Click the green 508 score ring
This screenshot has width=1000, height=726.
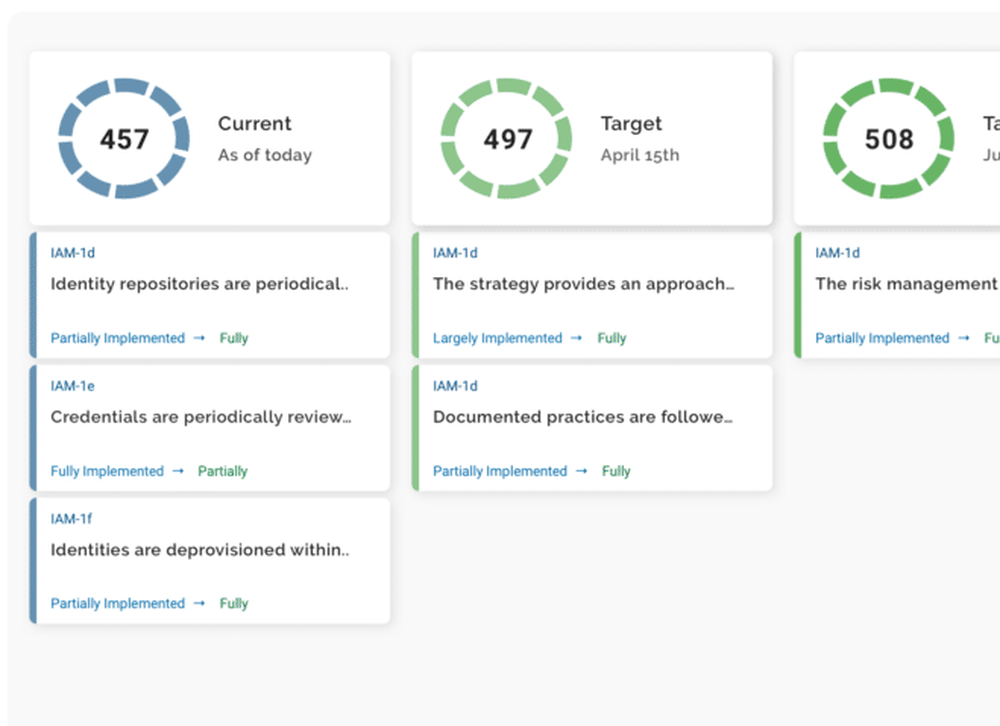(889, 138)
